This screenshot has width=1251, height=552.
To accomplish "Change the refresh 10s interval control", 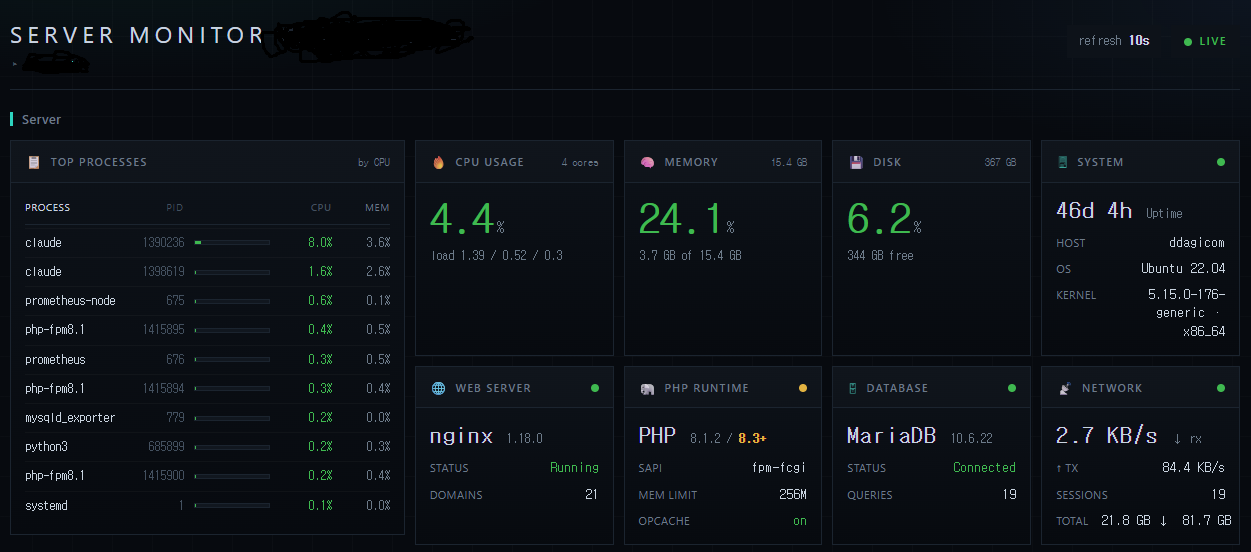I will (1114, 41).
